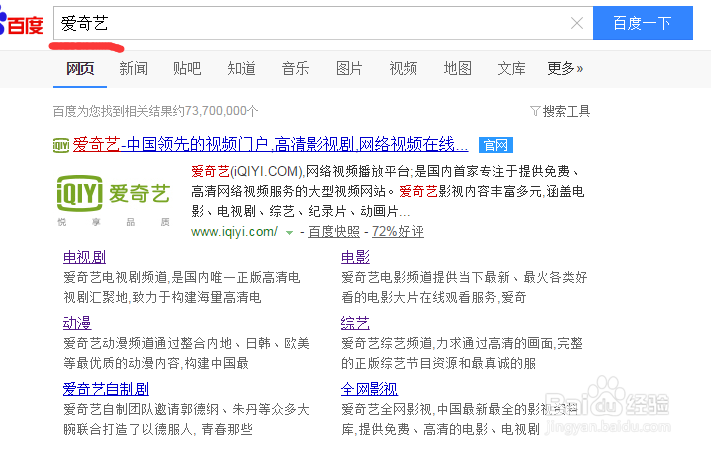The height and width of the screenshot is (452, 711).
Task: Open the www.iqiyi.com/ URL link
Action: [234, 232]
